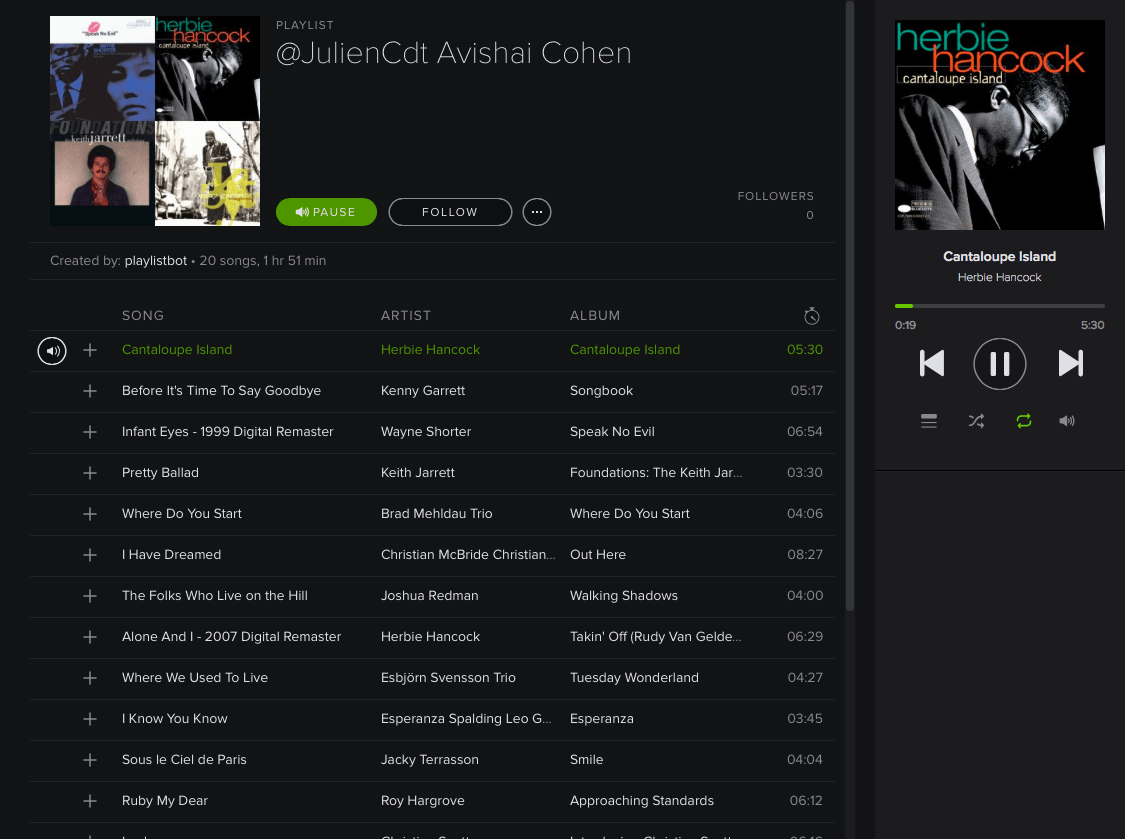
Task: Toggle shuffle mode
Action: click(x=976, y=421)
